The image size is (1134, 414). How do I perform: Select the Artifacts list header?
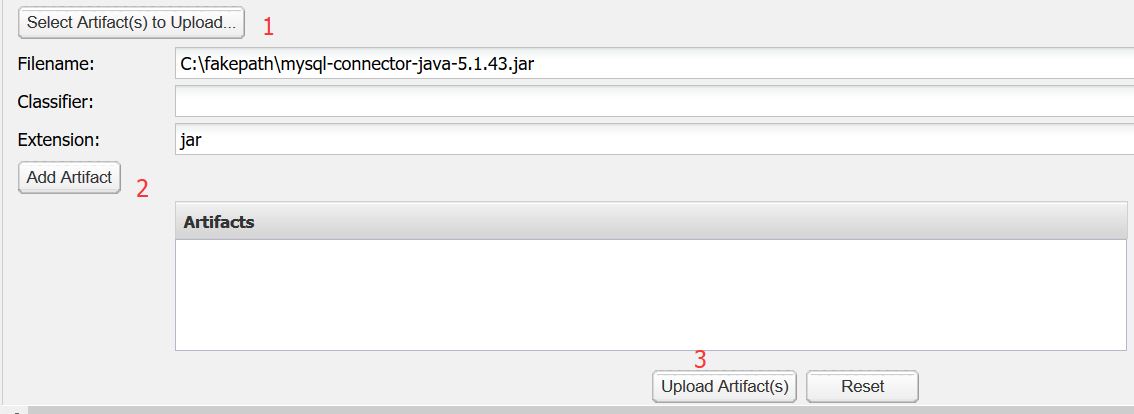tap(650, 222)
